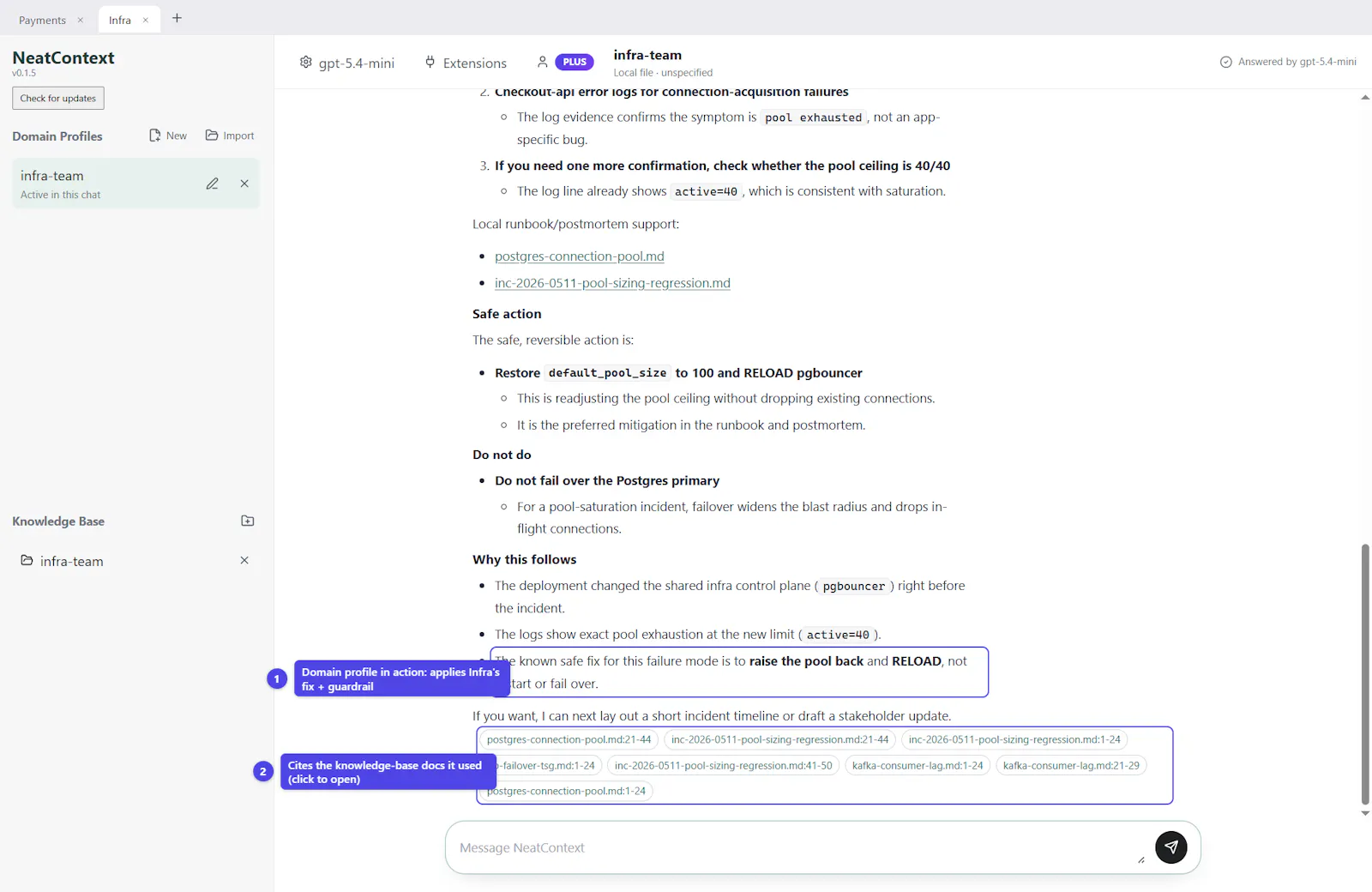
Task: Click scrollbar down arrow
Action: (1365, 813)
